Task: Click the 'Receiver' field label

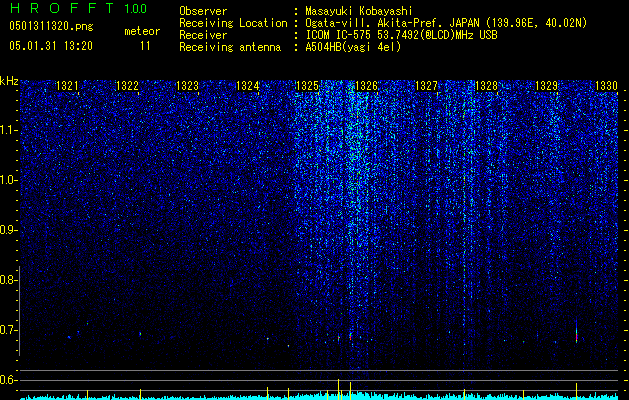Action: pyautogui.click(x=203, y=35)
